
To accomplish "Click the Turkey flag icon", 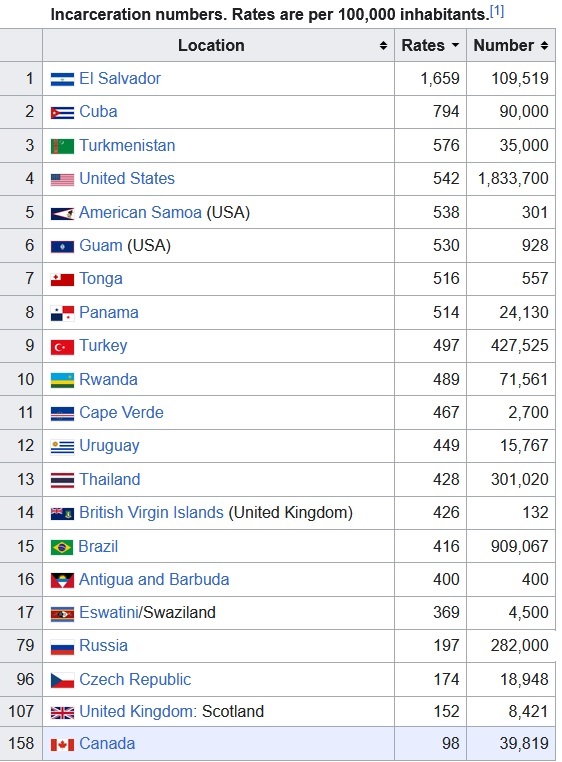I will [62, 347].
